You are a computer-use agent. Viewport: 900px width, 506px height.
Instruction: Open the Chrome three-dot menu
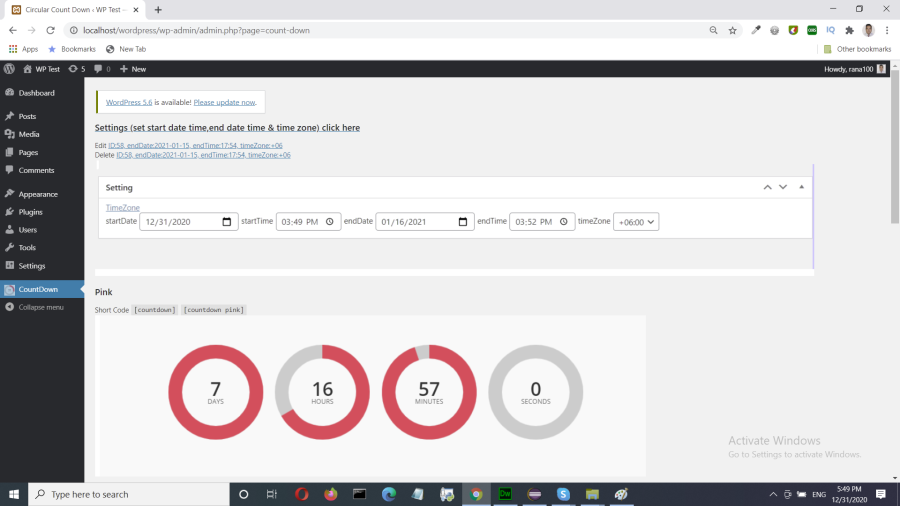click(887, 30)
